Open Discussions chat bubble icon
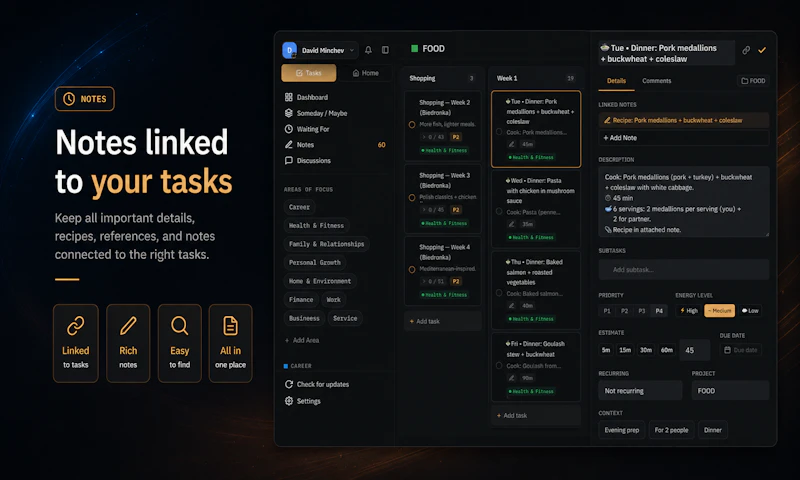This screenshot has height=480, width=800. 289,160
